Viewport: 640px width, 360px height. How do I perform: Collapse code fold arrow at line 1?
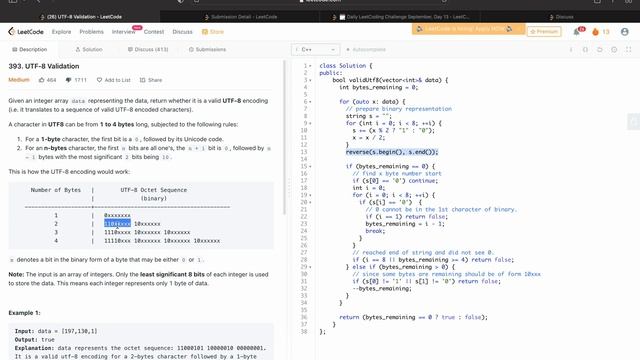310,66
